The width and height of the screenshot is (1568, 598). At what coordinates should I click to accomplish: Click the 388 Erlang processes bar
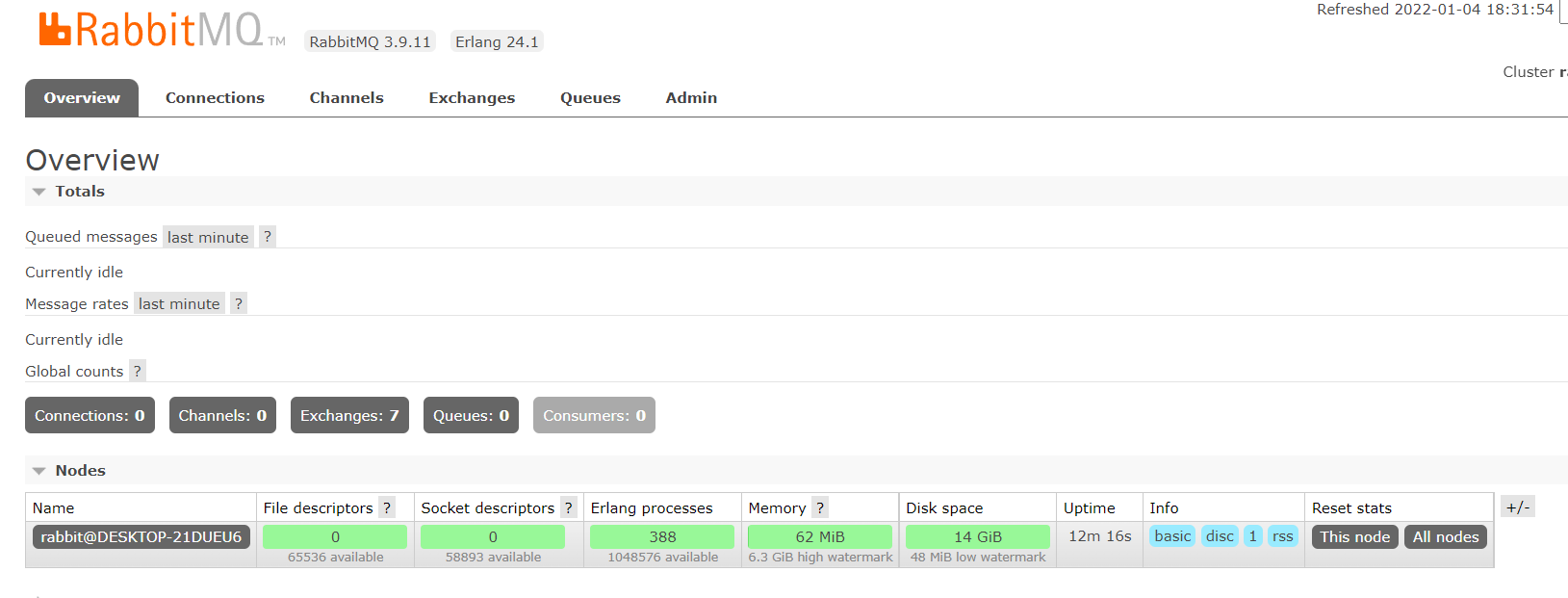tap(662, 537)
